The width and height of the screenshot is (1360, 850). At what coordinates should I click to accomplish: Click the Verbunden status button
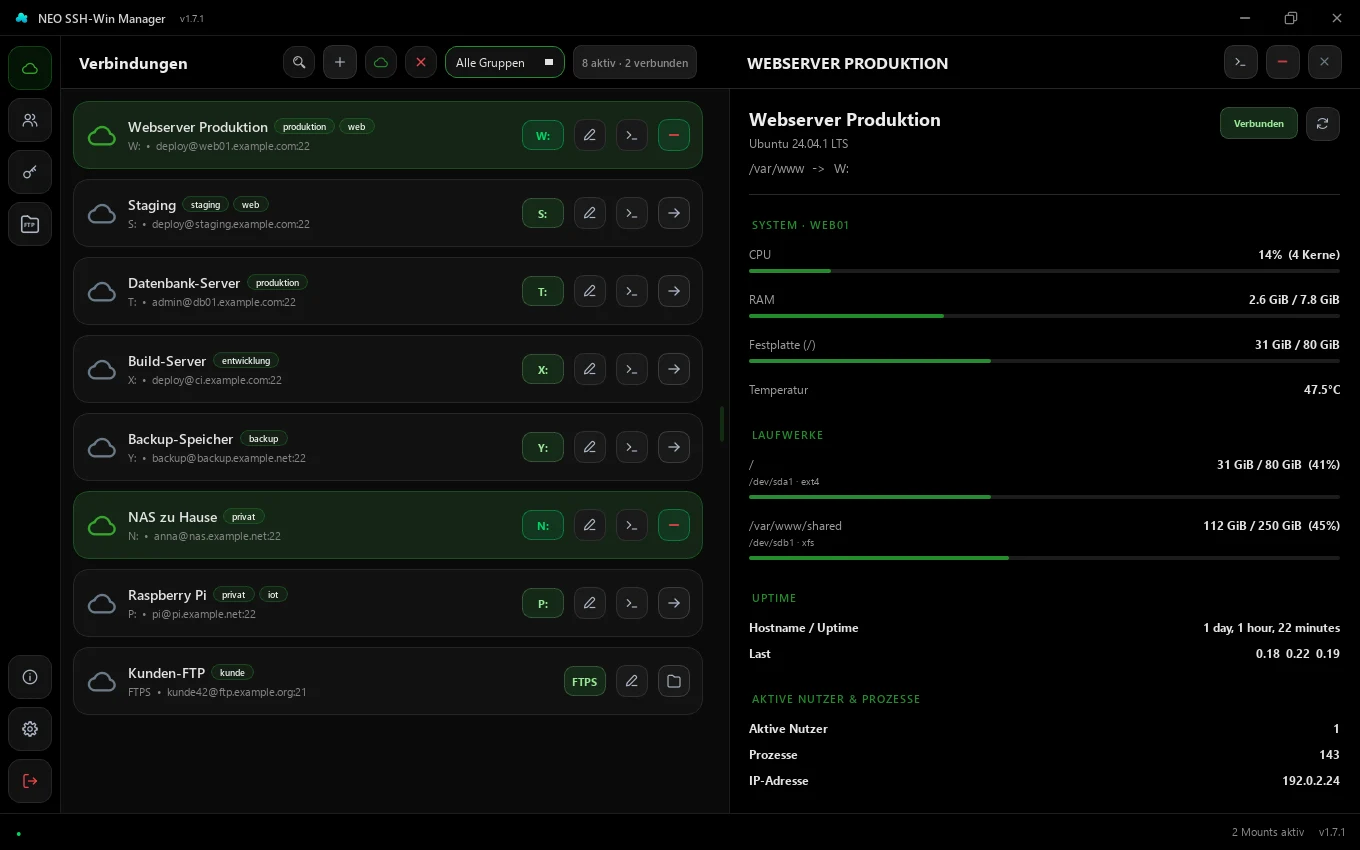(1259, 124)
